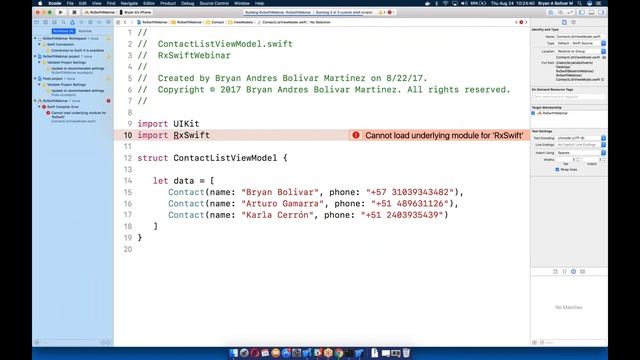Collapse the Swift Conversion issue group
The image size is (640, 360).
[x=40, y=44]
